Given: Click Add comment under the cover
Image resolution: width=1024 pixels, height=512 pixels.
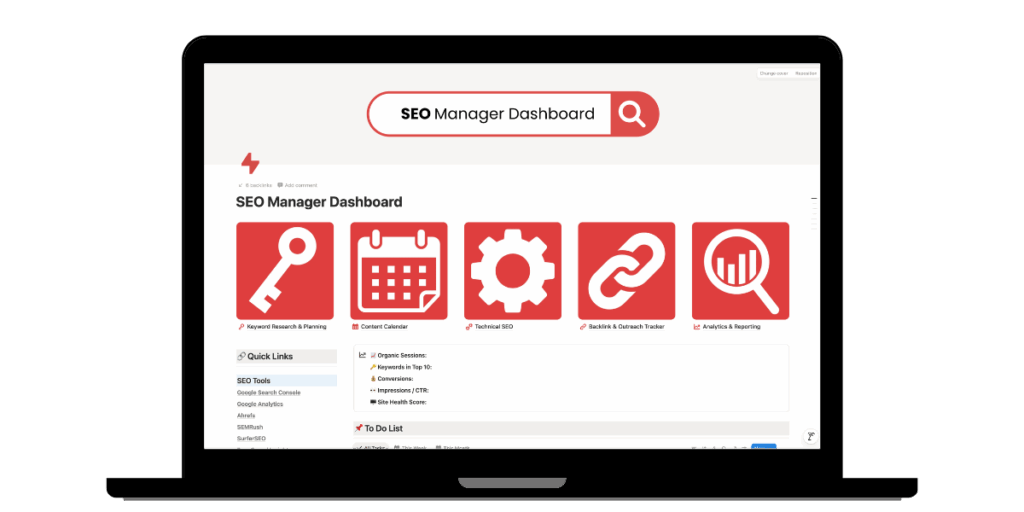Looking at the screenshot, I should (298, 185).
